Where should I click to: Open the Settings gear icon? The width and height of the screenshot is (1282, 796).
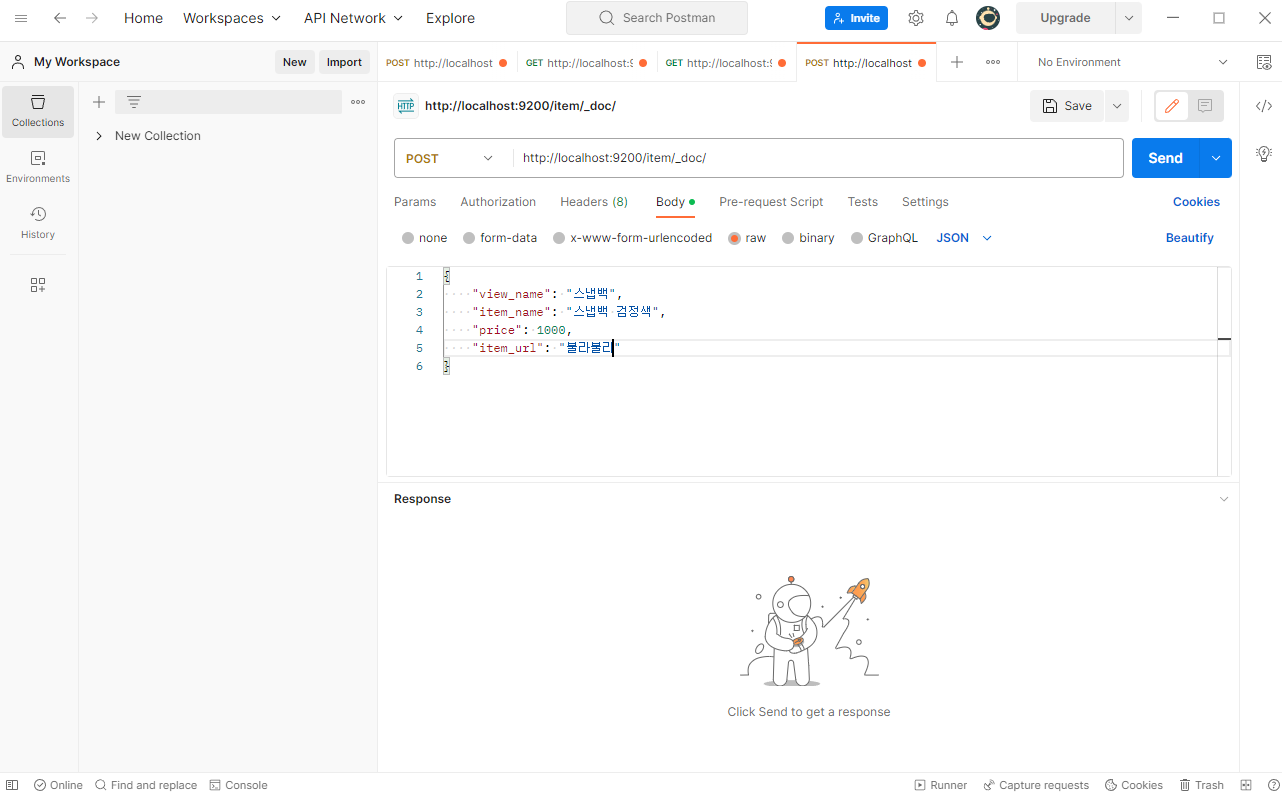click(916, 18)
